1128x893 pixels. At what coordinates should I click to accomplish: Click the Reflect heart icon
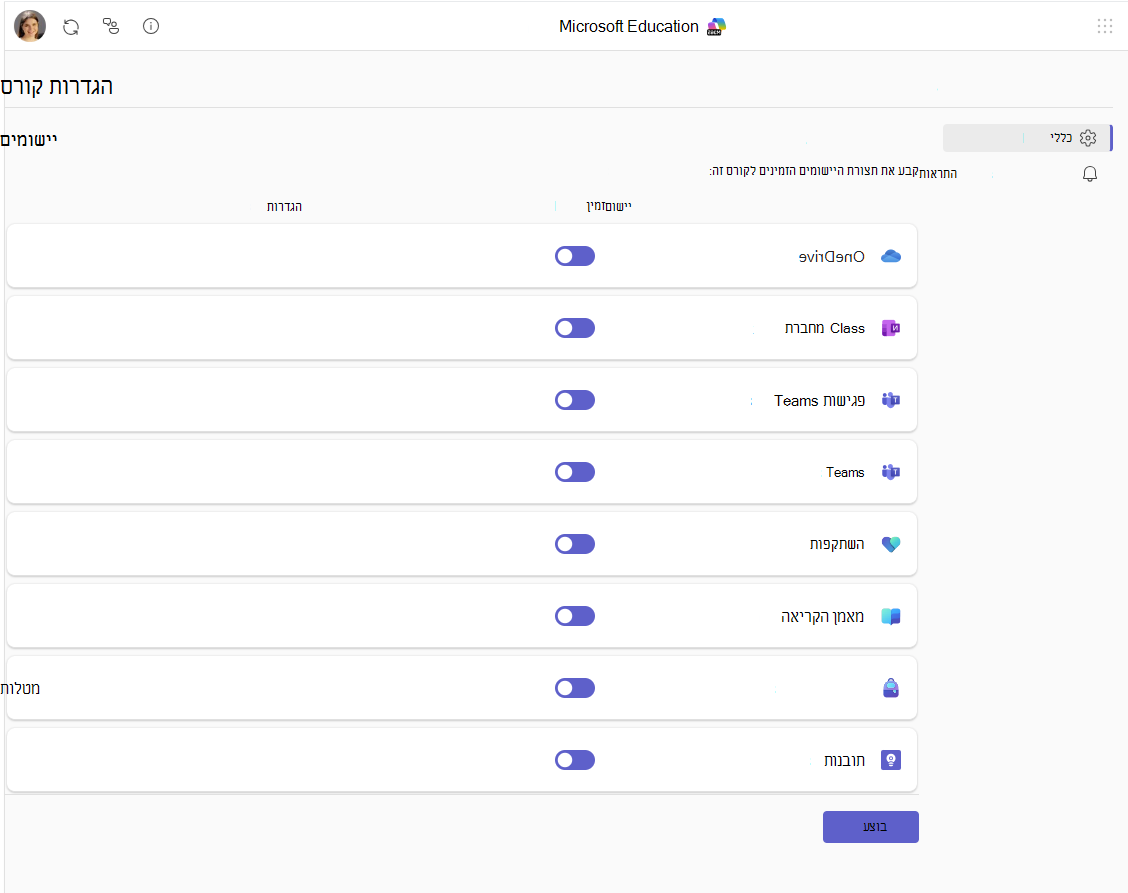891,544
